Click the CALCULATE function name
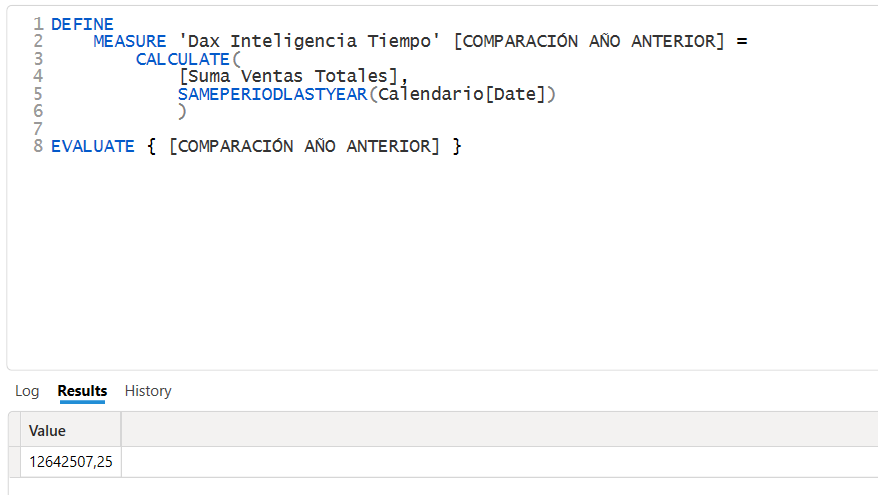The height and width of the screenshot is (495, 878). tap(183, 59)
